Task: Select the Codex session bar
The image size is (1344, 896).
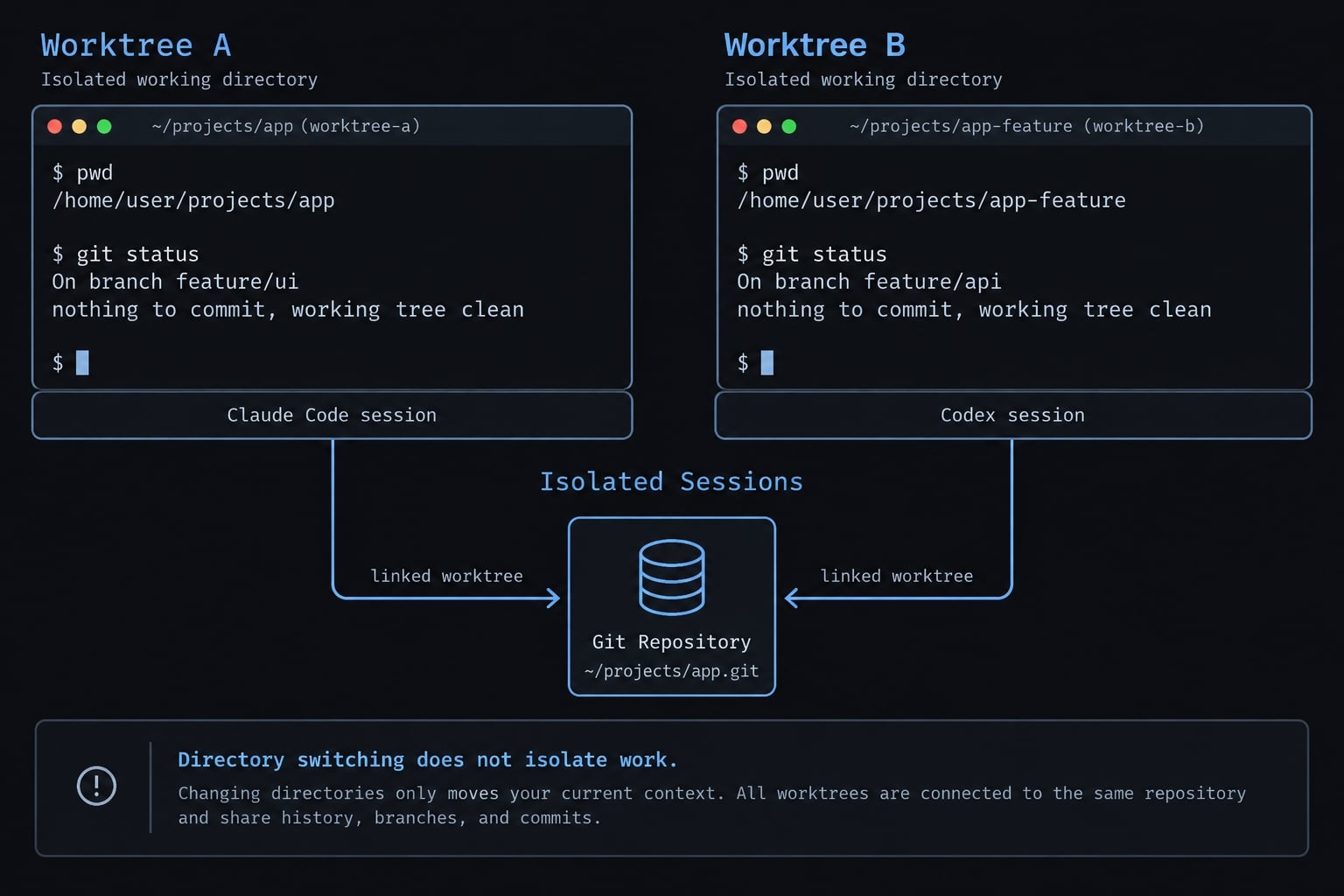Action: pos(1013,415)
